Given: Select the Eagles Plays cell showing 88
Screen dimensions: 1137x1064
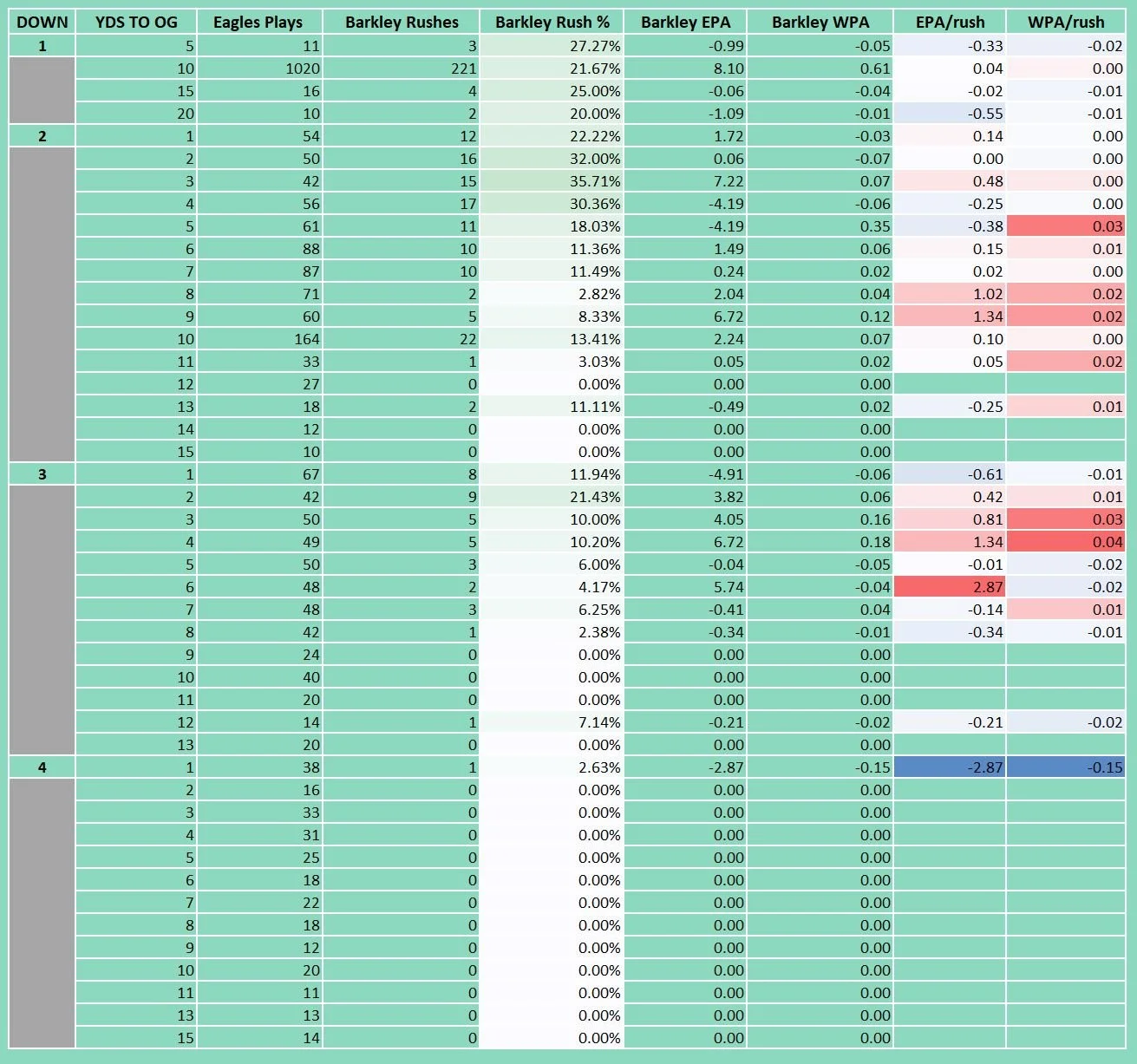Looking at the screenshot, I should click(x=259, y=249).
